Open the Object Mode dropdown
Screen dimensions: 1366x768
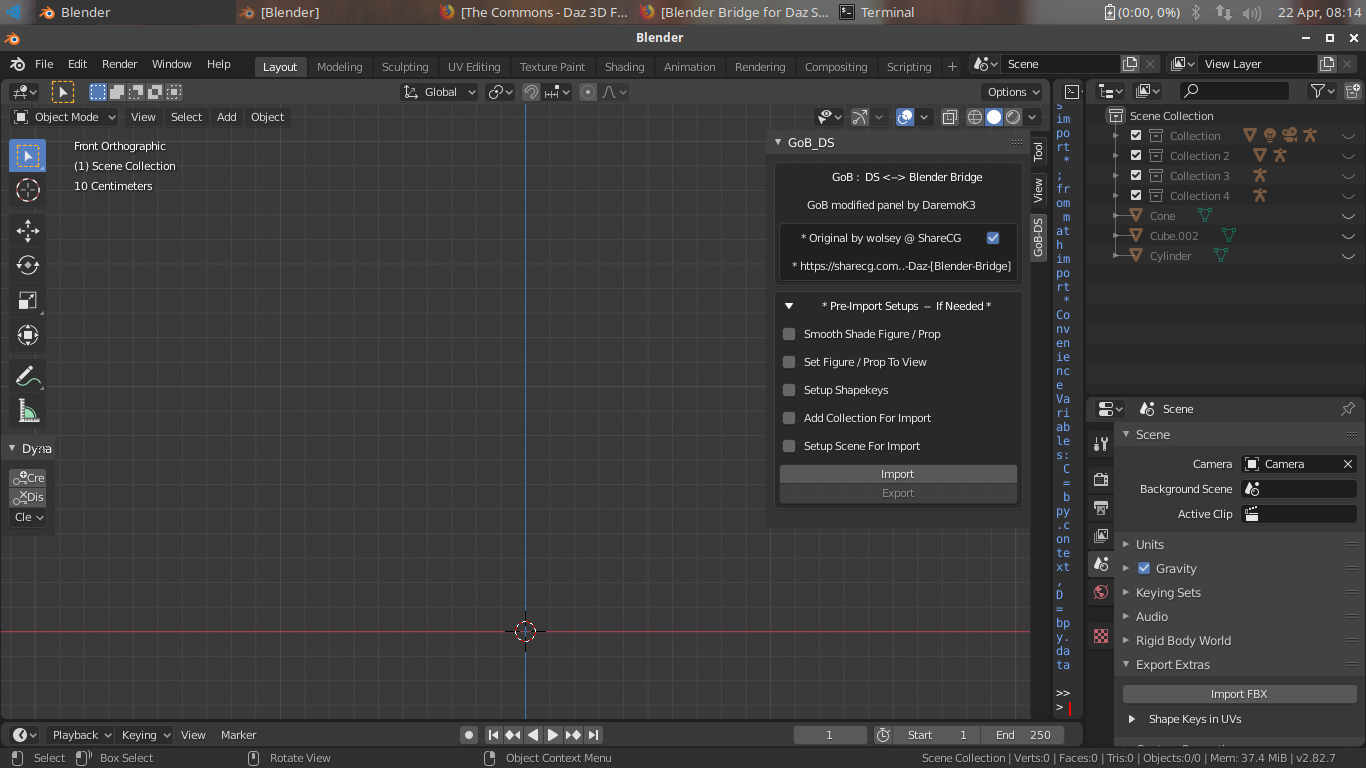point(65,117)
